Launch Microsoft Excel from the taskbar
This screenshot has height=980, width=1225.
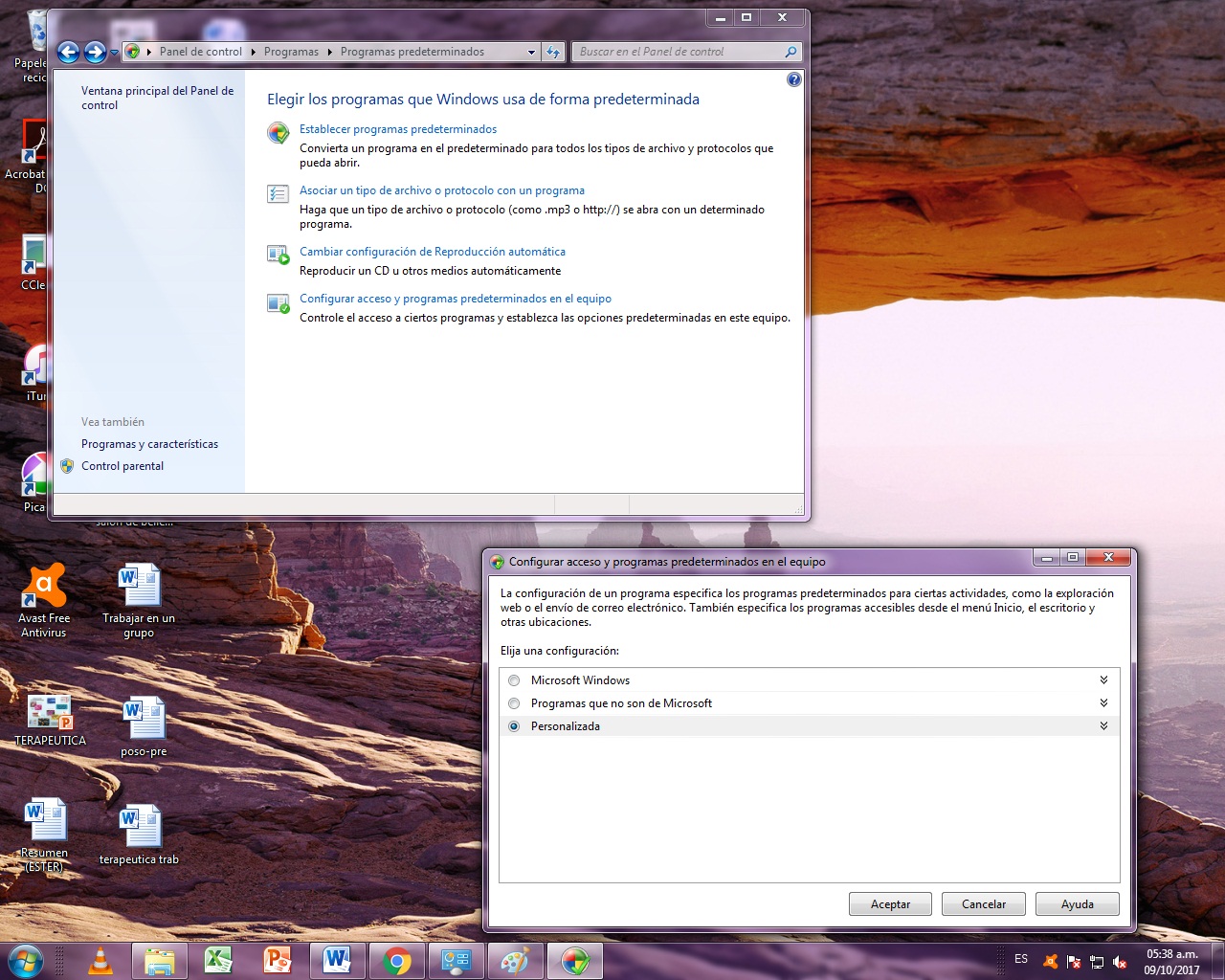(219, 960)
